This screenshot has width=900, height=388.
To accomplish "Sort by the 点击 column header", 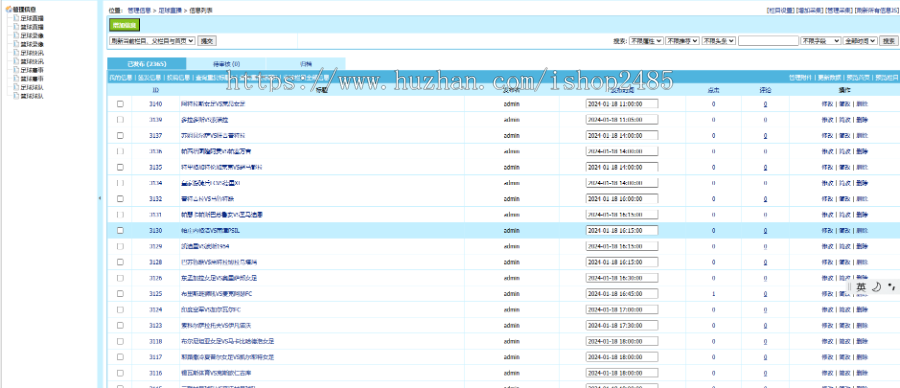I will pos(713,90).
